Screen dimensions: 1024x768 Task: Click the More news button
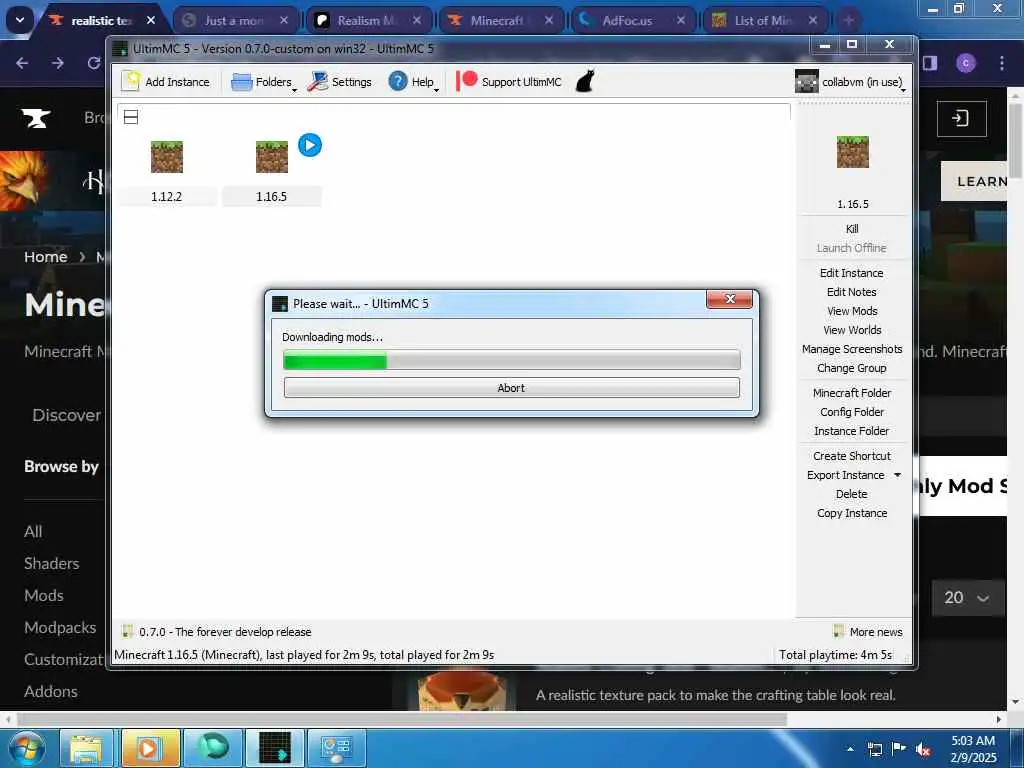pos(868,632)
